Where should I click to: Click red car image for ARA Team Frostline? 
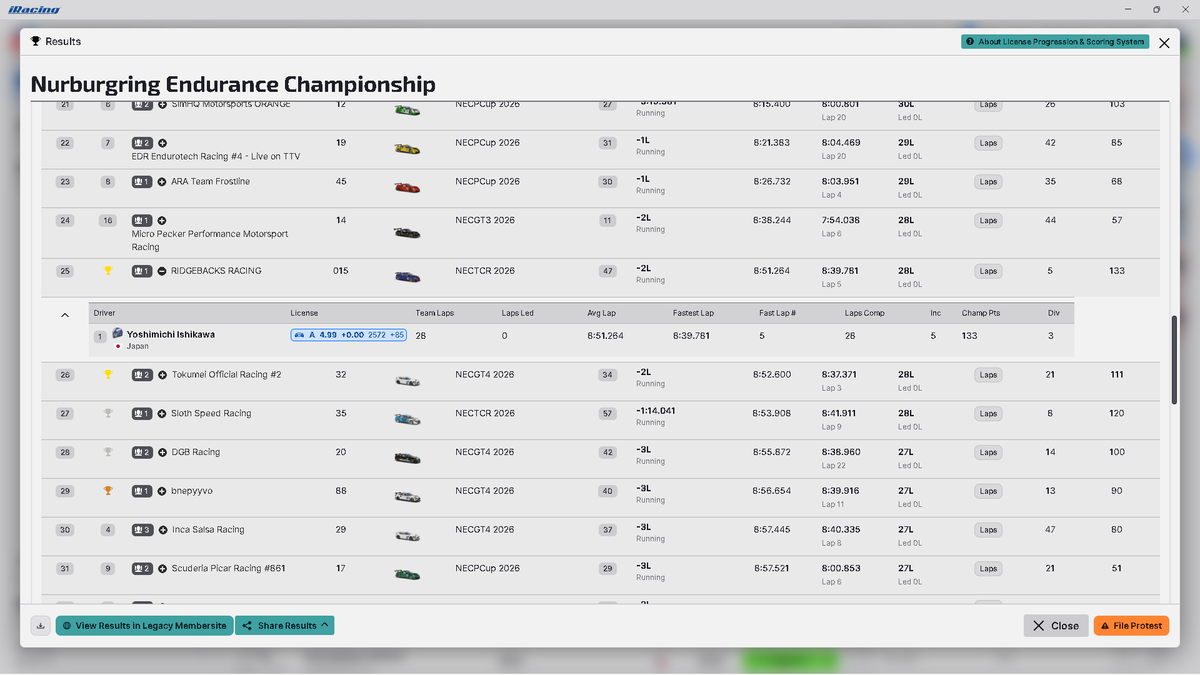point(407,187)
